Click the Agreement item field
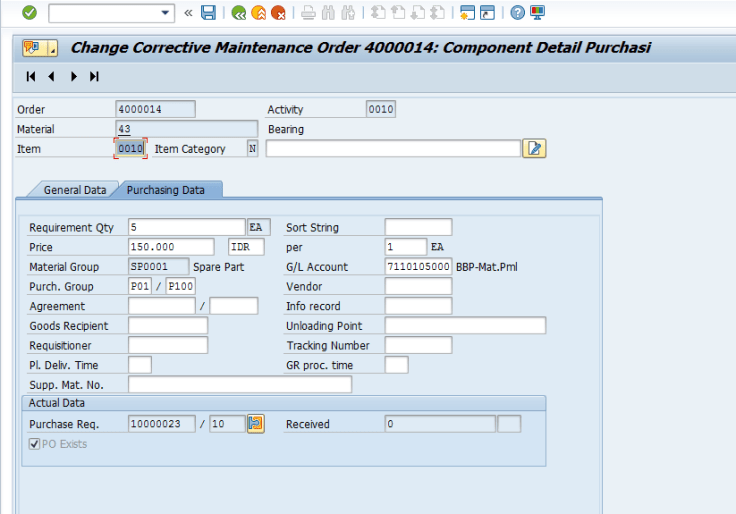Viewport: 736px width, 514px height. pyautogui.click(x=234, y=306)
